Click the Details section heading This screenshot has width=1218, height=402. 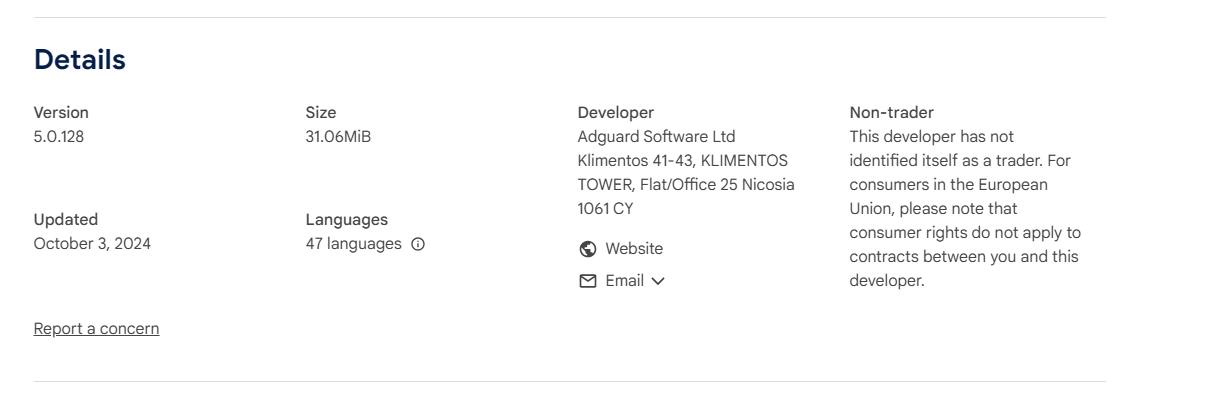(x=80, y=60)
